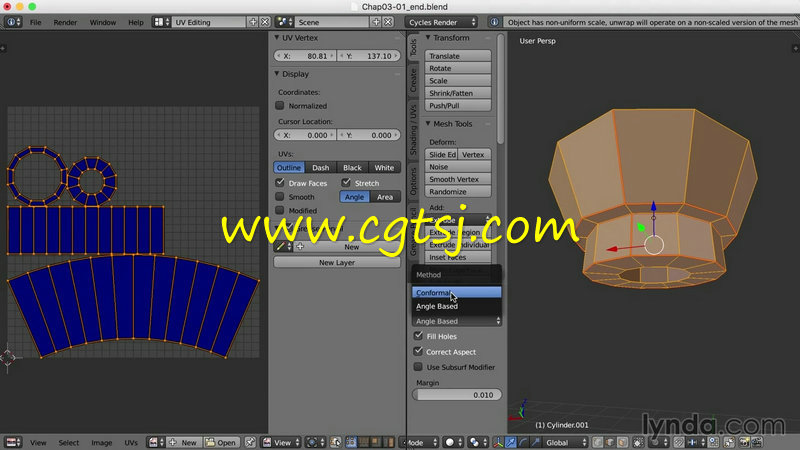800x450 pixels.
Task: Click the Shrink/Fatten button
Action: pos(458,93)
